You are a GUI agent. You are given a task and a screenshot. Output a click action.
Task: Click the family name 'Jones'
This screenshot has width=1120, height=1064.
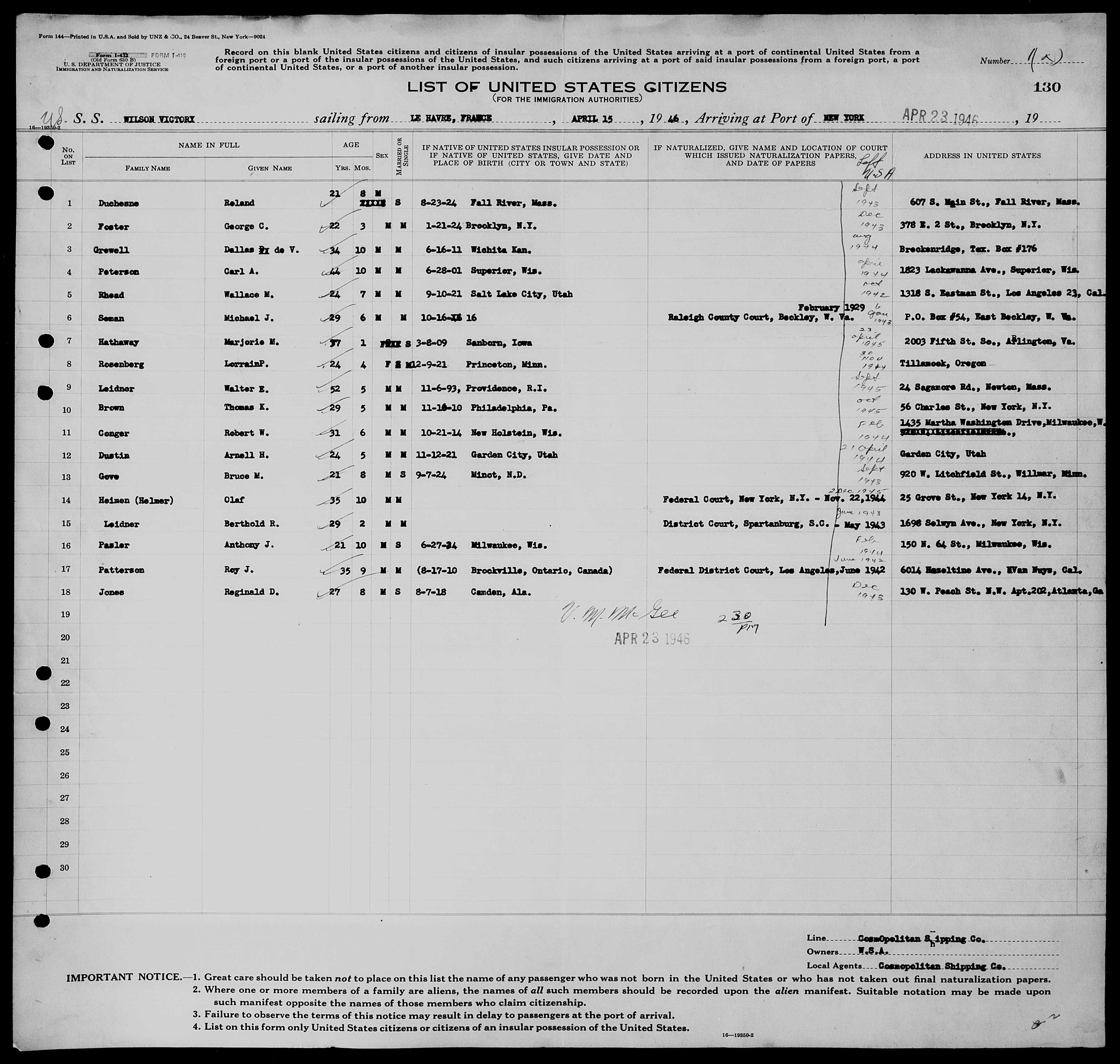111,592
